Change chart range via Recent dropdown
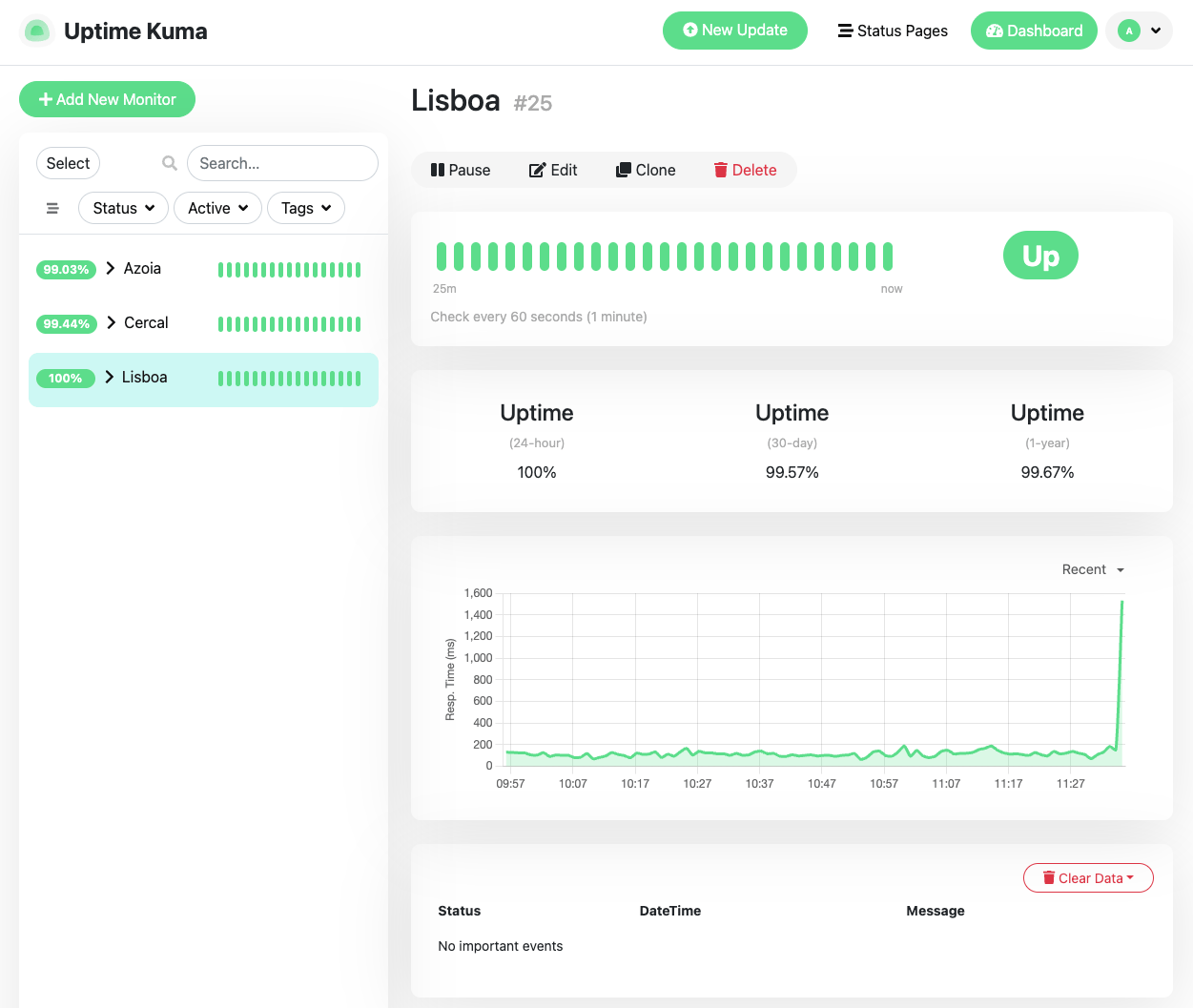The image size is (1193, 1008). click(x=1093, y=569)
